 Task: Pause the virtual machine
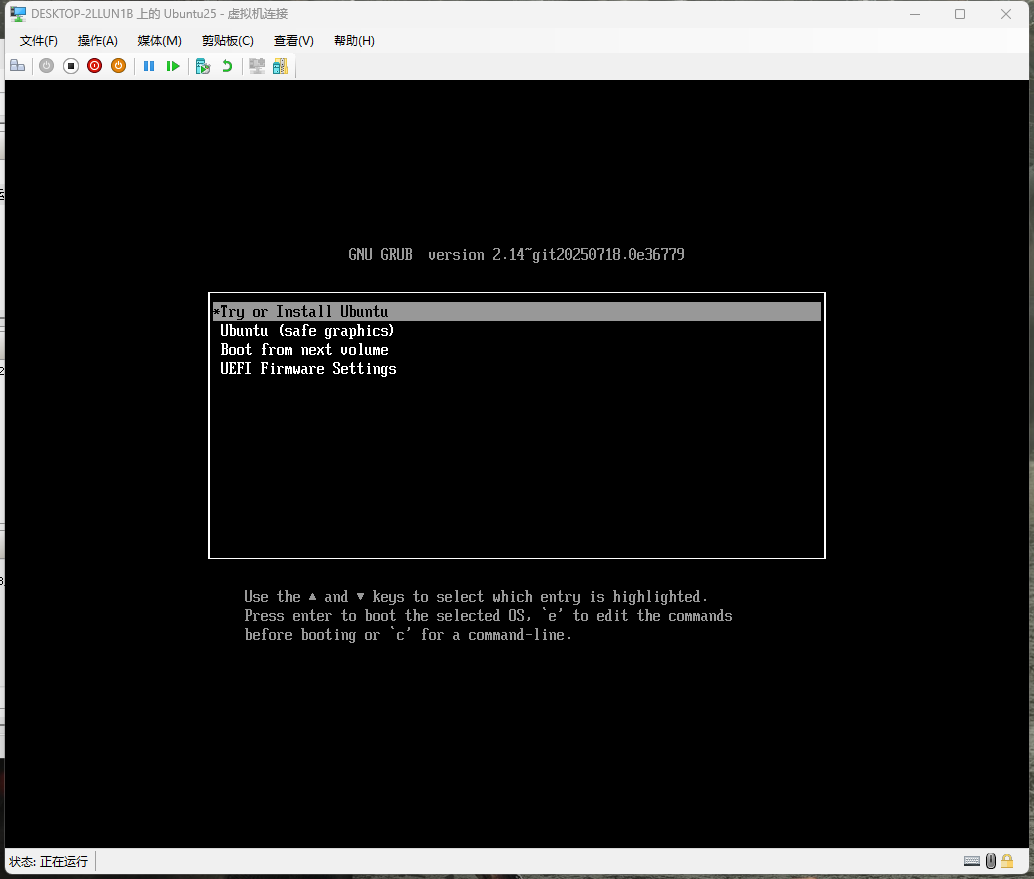coord(149,66)
